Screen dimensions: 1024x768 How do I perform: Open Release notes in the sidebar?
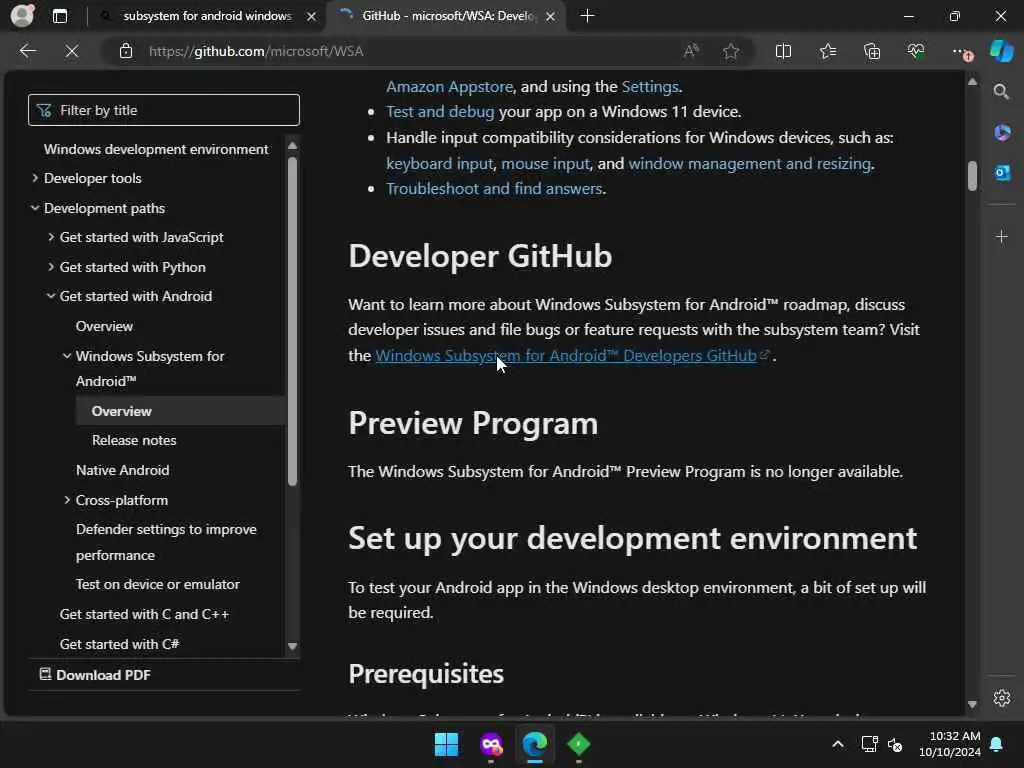pyautogui.click(x=134, y=440)
